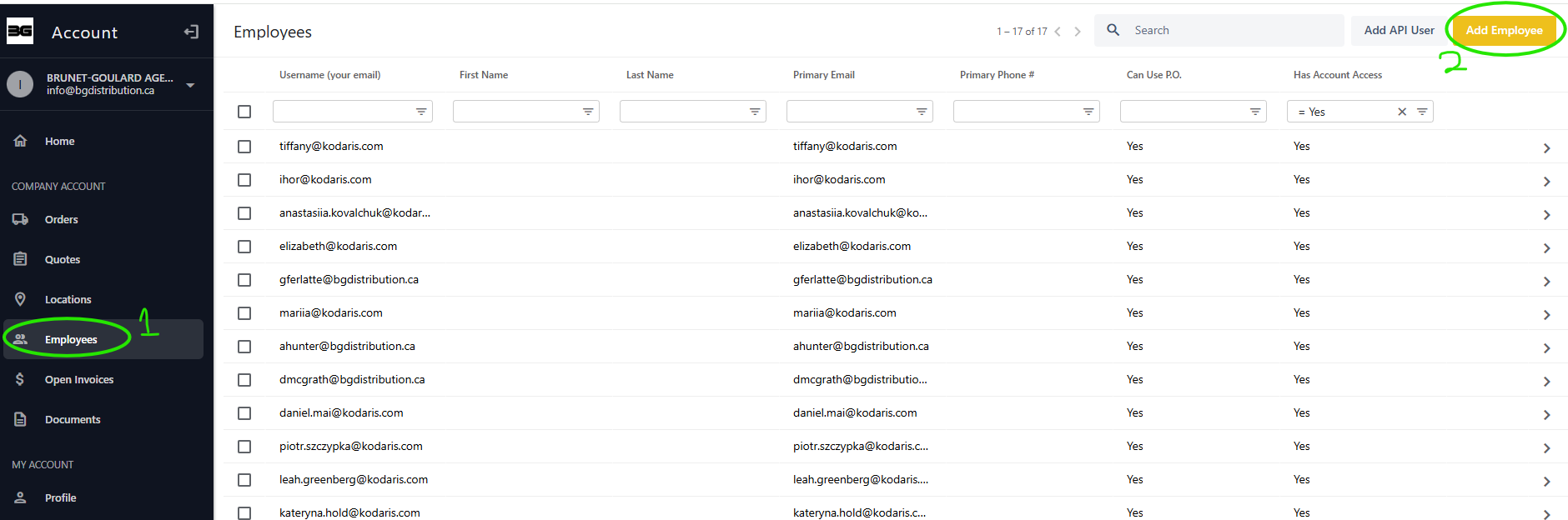Select the piotr.szczypka@kodaris.com row checkbox

click(x=244, y=447)
